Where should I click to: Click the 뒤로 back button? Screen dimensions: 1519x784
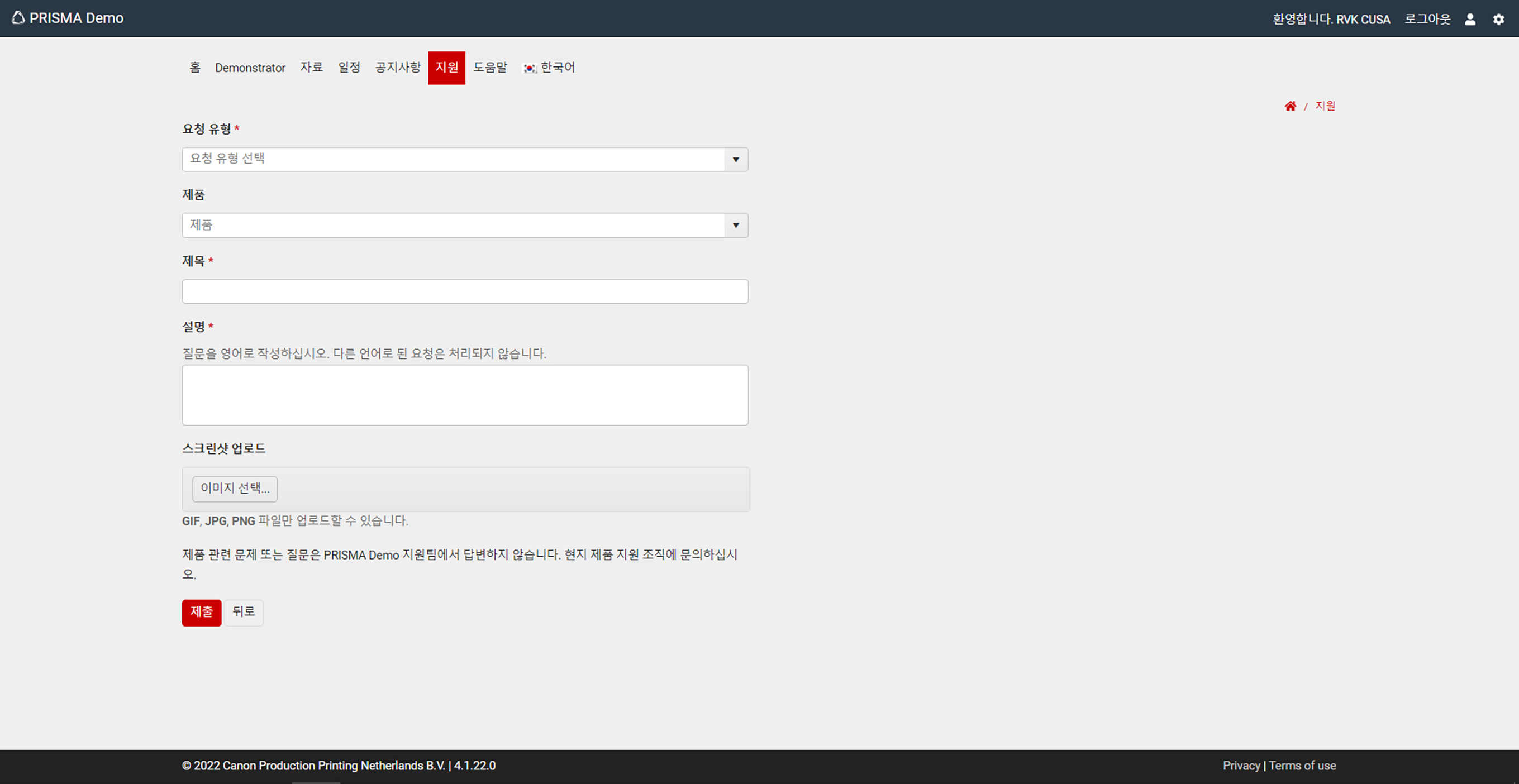coord(244,613)
